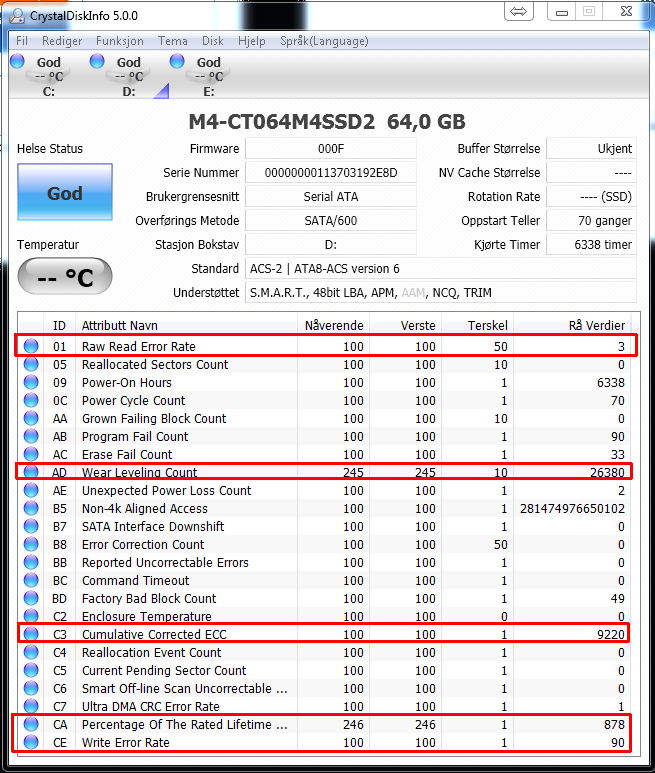Select the Smart Off-line Scan Uncorrectable row name
Viewport: 655px width, 773px height.
(x=184, y=688)
